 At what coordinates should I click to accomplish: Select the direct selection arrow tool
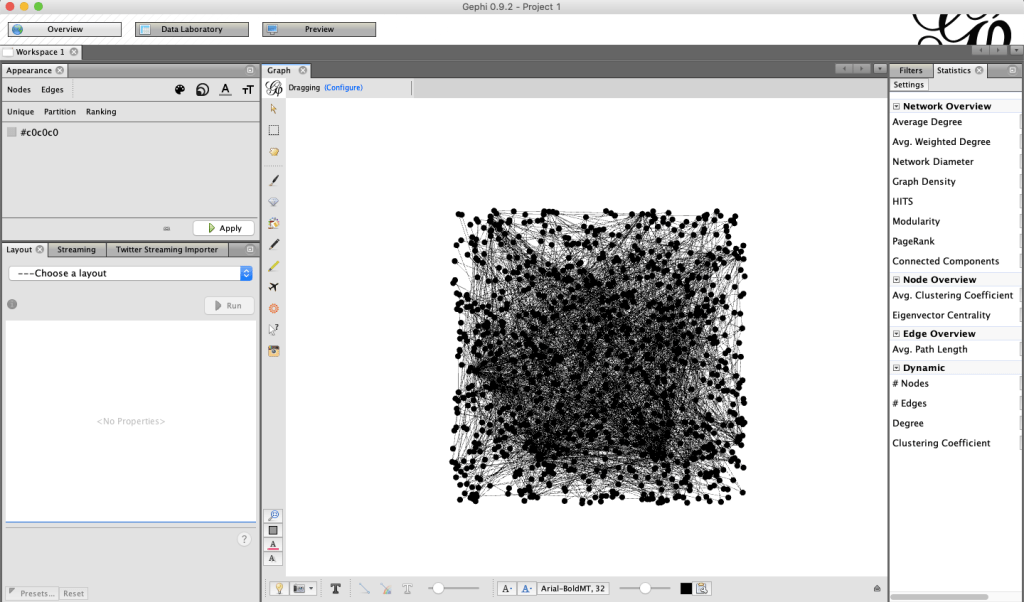[x=274, y=109]
